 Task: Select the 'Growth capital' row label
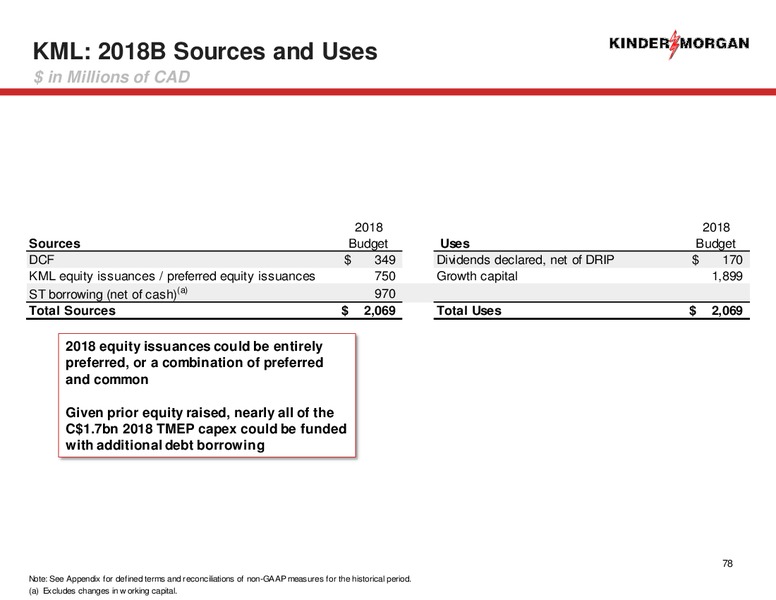tap(477, 276)
